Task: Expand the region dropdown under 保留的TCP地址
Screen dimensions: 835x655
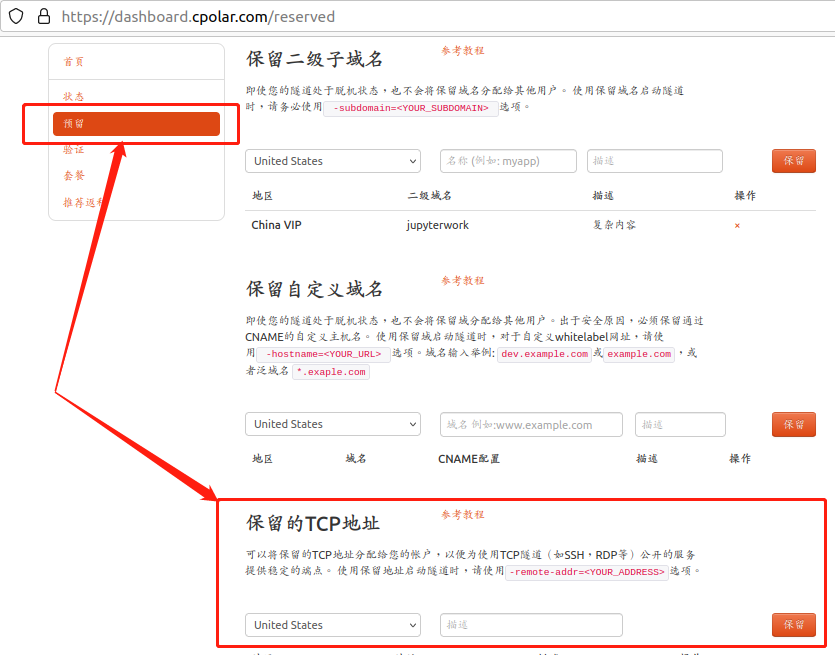Action: click(332, 625)
